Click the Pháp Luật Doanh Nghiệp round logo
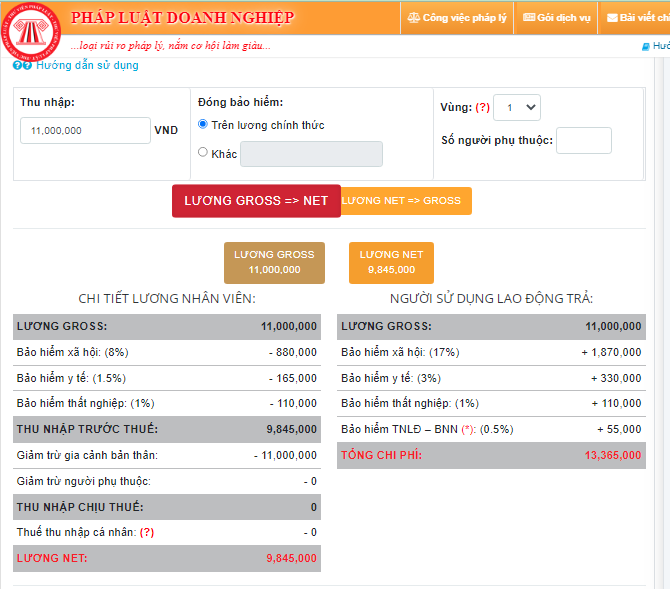Screen dimensions: 670x589 pyautogui.click(x=31, y=31)
